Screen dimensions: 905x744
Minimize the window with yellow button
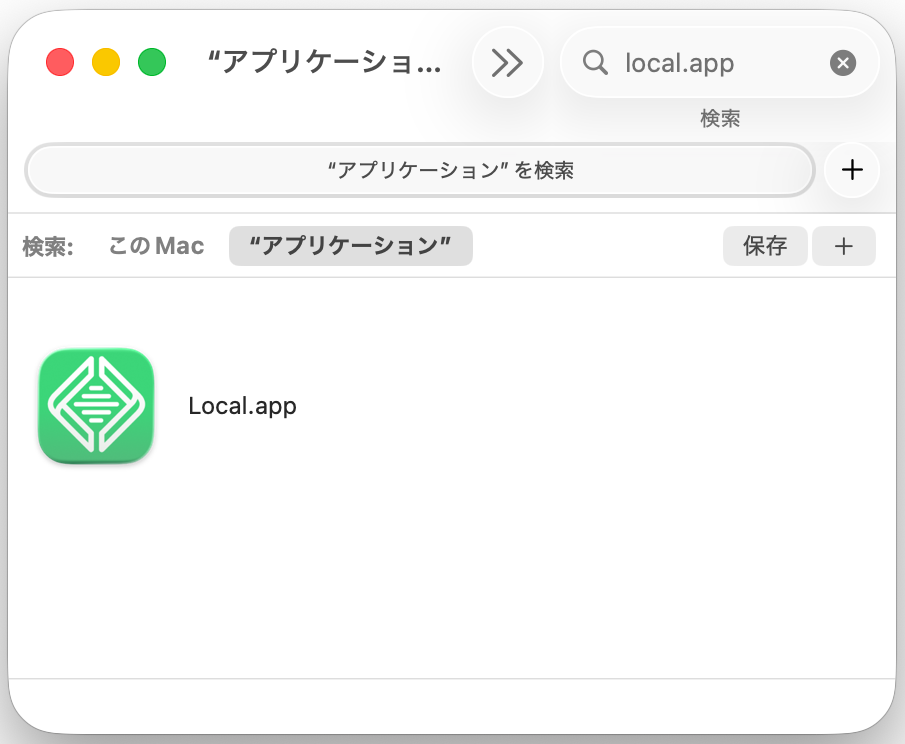pyautogui.click(x=106, y=62)
